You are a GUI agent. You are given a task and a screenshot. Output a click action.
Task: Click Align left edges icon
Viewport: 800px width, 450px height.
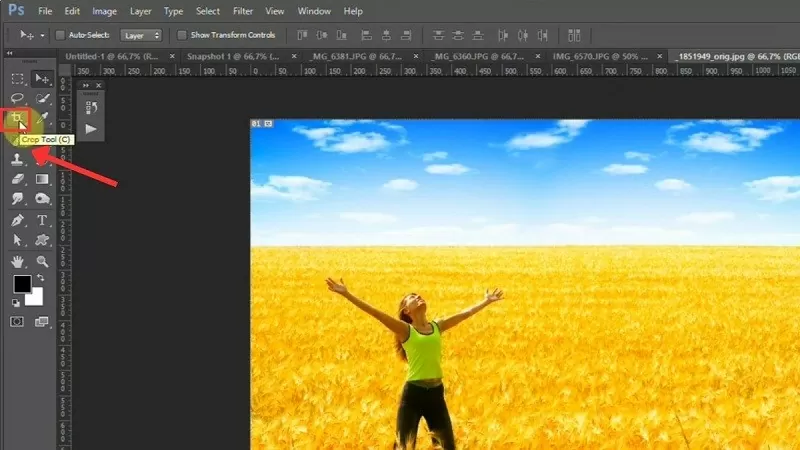tap(366, 35)
